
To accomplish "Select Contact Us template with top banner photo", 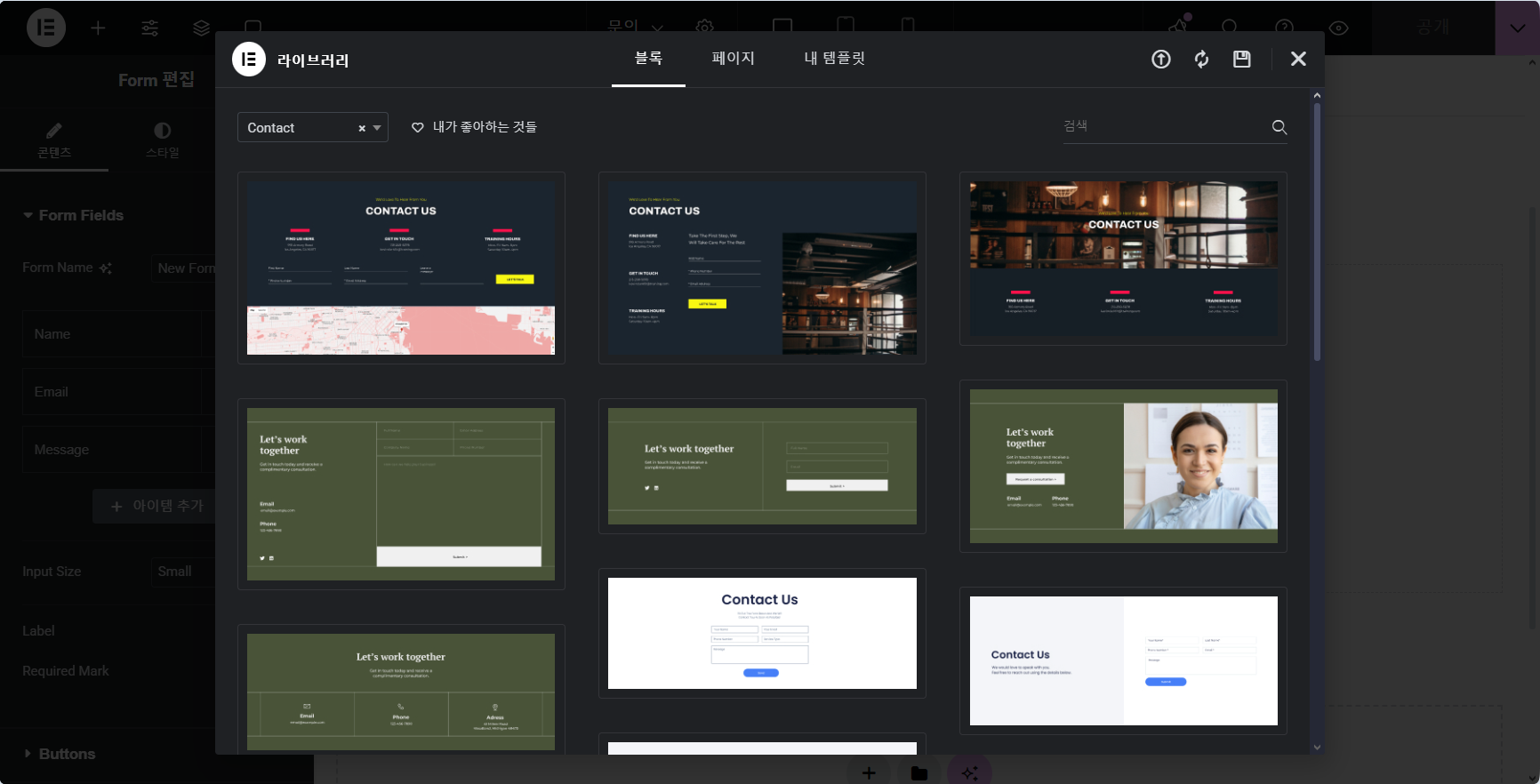I will [x=1123, y=259].
